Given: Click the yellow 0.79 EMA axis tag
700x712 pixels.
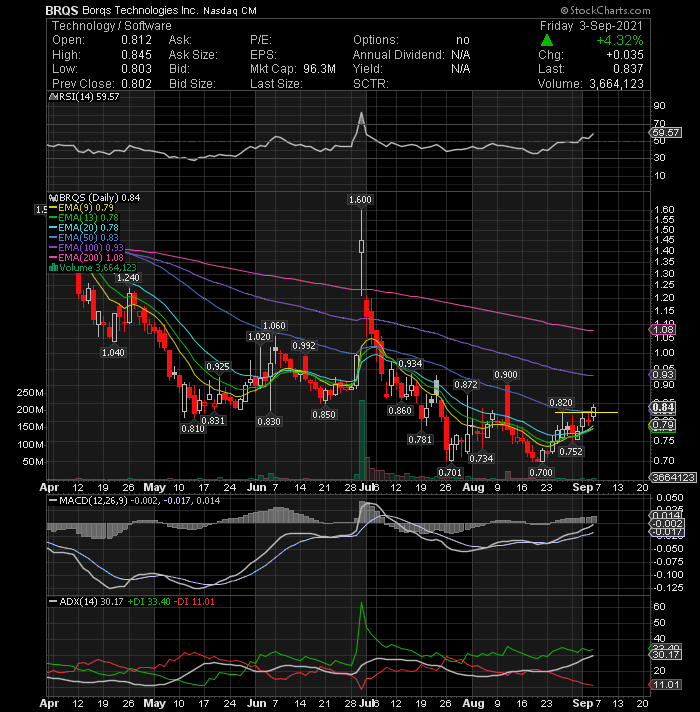Looking at the screenshot, I should [x=663, y=425].
